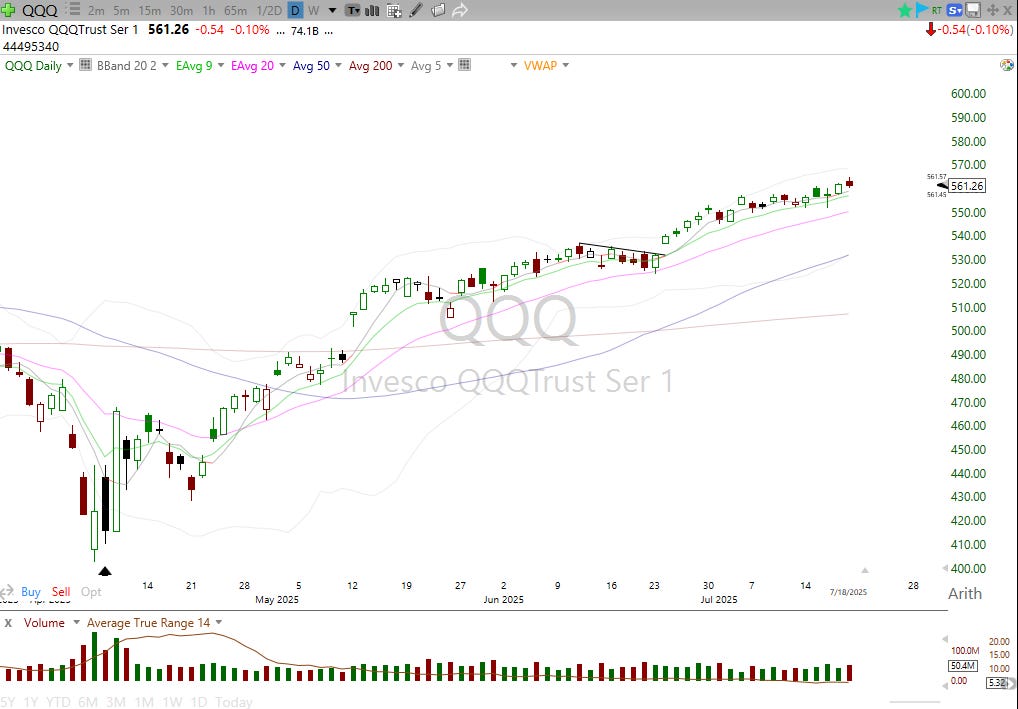Click the Today range button
This screenshot has width=1018, height=709.
[234, 702]
